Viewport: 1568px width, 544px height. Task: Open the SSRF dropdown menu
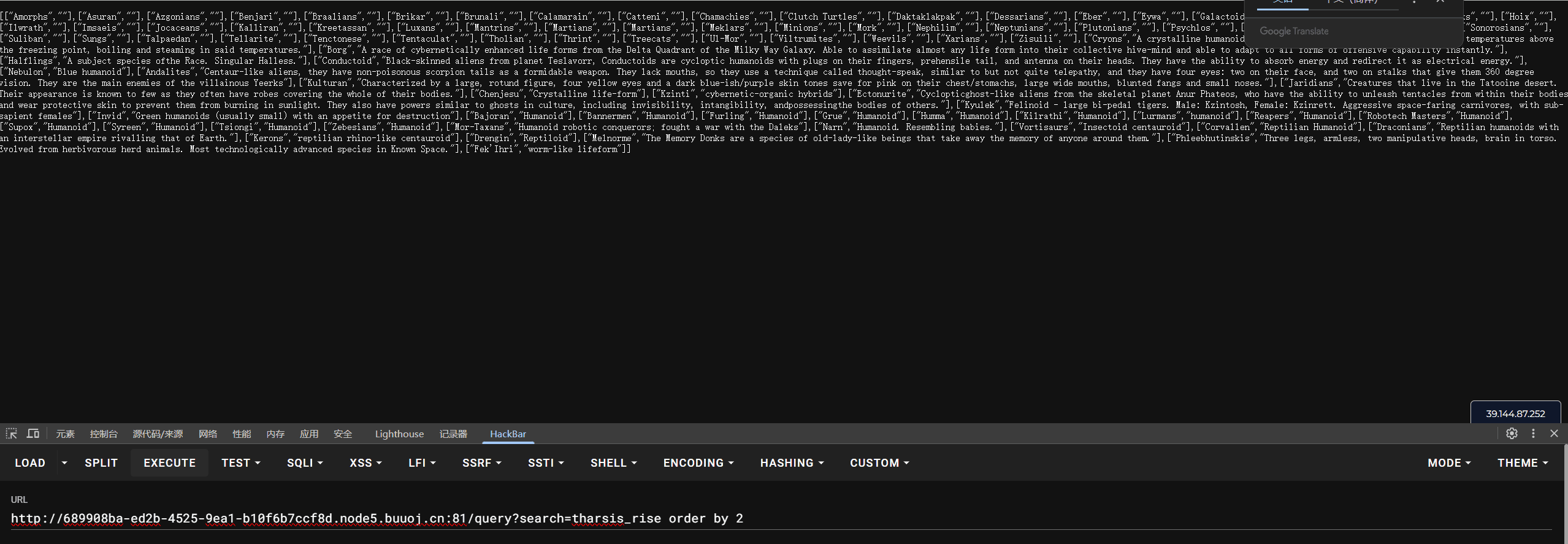tap(482, 463)
